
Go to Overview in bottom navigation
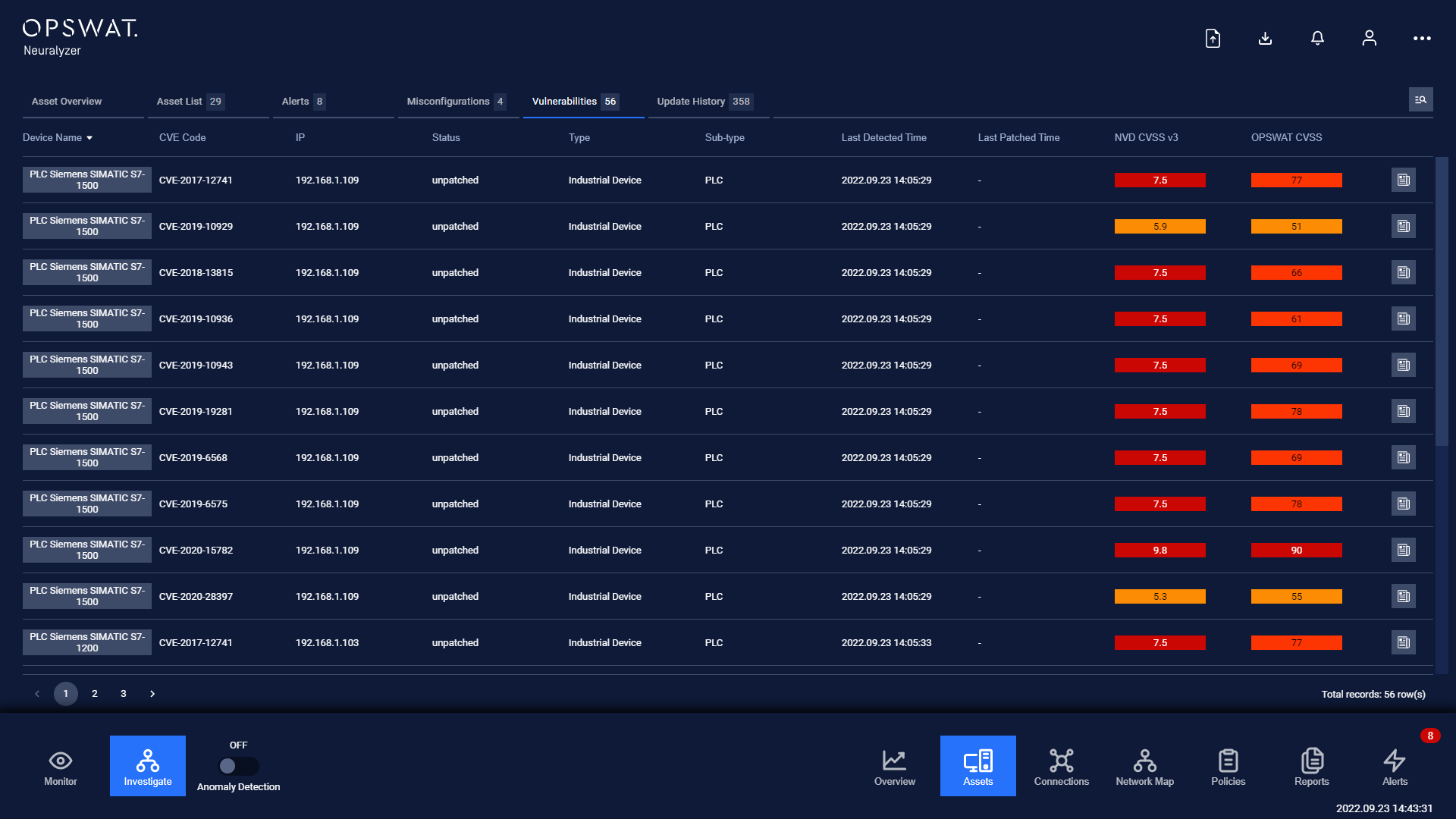(x=895, y=766)
